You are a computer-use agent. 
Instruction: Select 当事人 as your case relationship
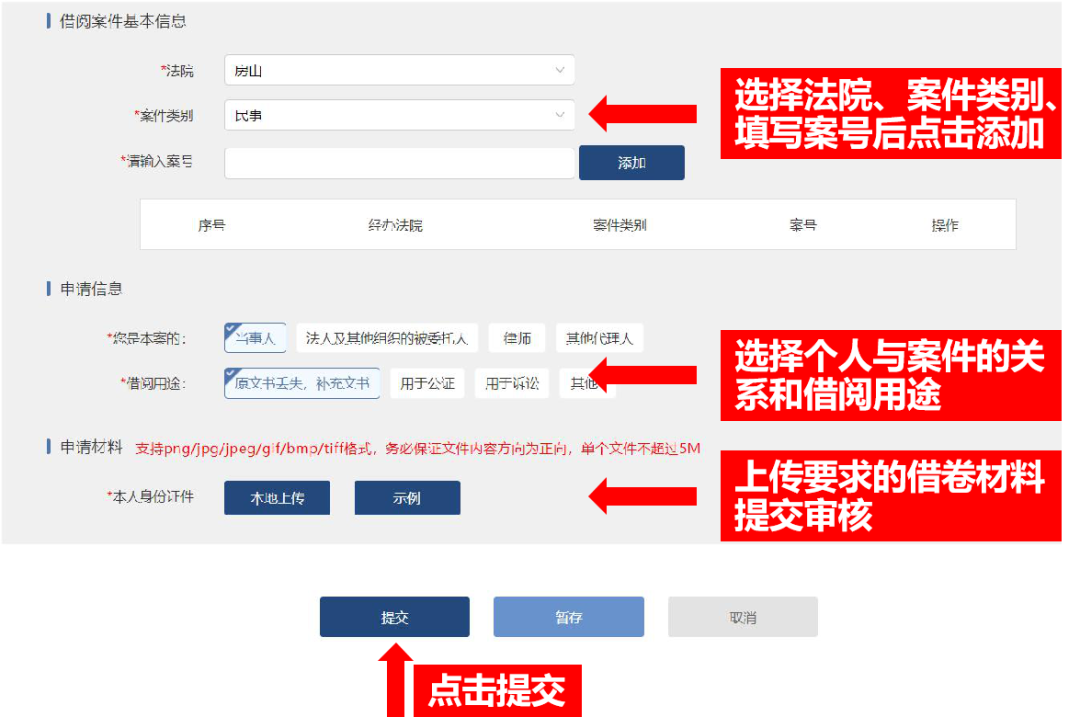pos(254,338)
